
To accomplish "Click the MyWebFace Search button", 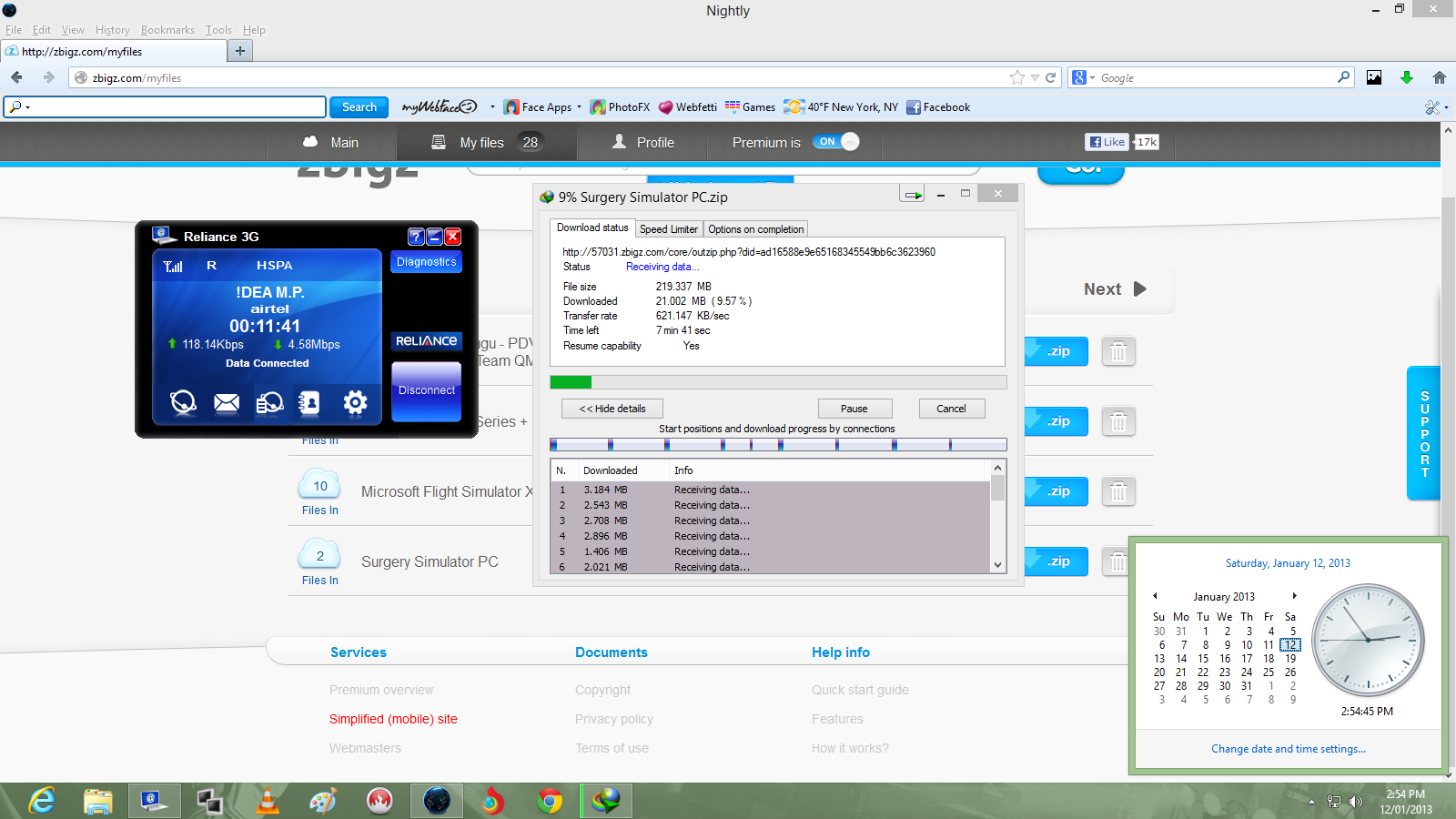I will click(359, 107).
